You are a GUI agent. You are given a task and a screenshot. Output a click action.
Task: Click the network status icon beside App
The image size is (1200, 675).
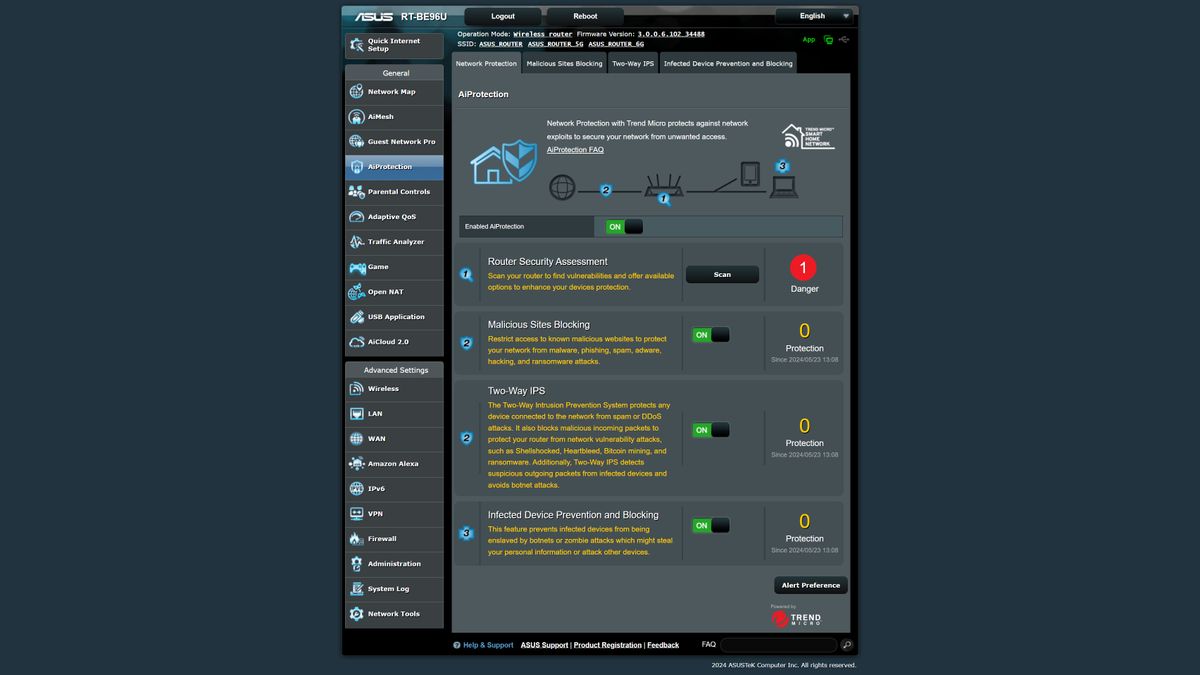[829, 40]
